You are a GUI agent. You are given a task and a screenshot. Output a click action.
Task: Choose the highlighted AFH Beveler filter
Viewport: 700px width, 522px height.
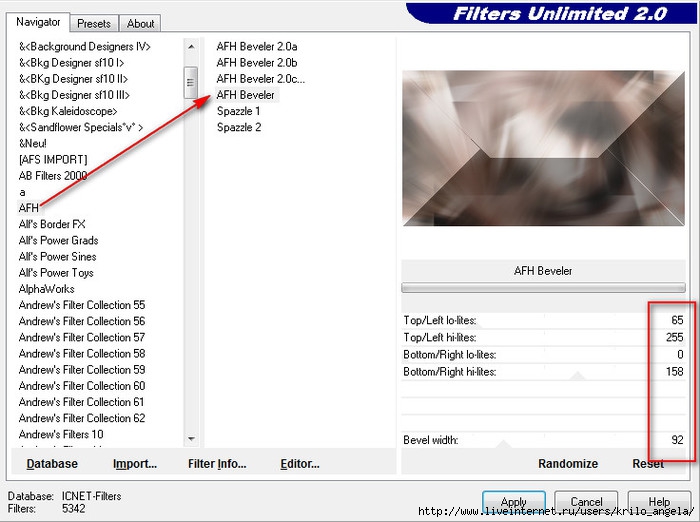point(246,95)
